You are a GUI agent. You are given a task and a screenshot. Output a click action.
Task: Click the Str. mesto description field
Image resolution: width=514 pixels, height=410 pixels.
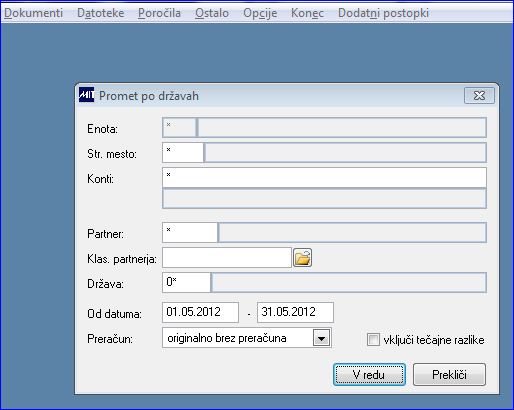(346, 153)
